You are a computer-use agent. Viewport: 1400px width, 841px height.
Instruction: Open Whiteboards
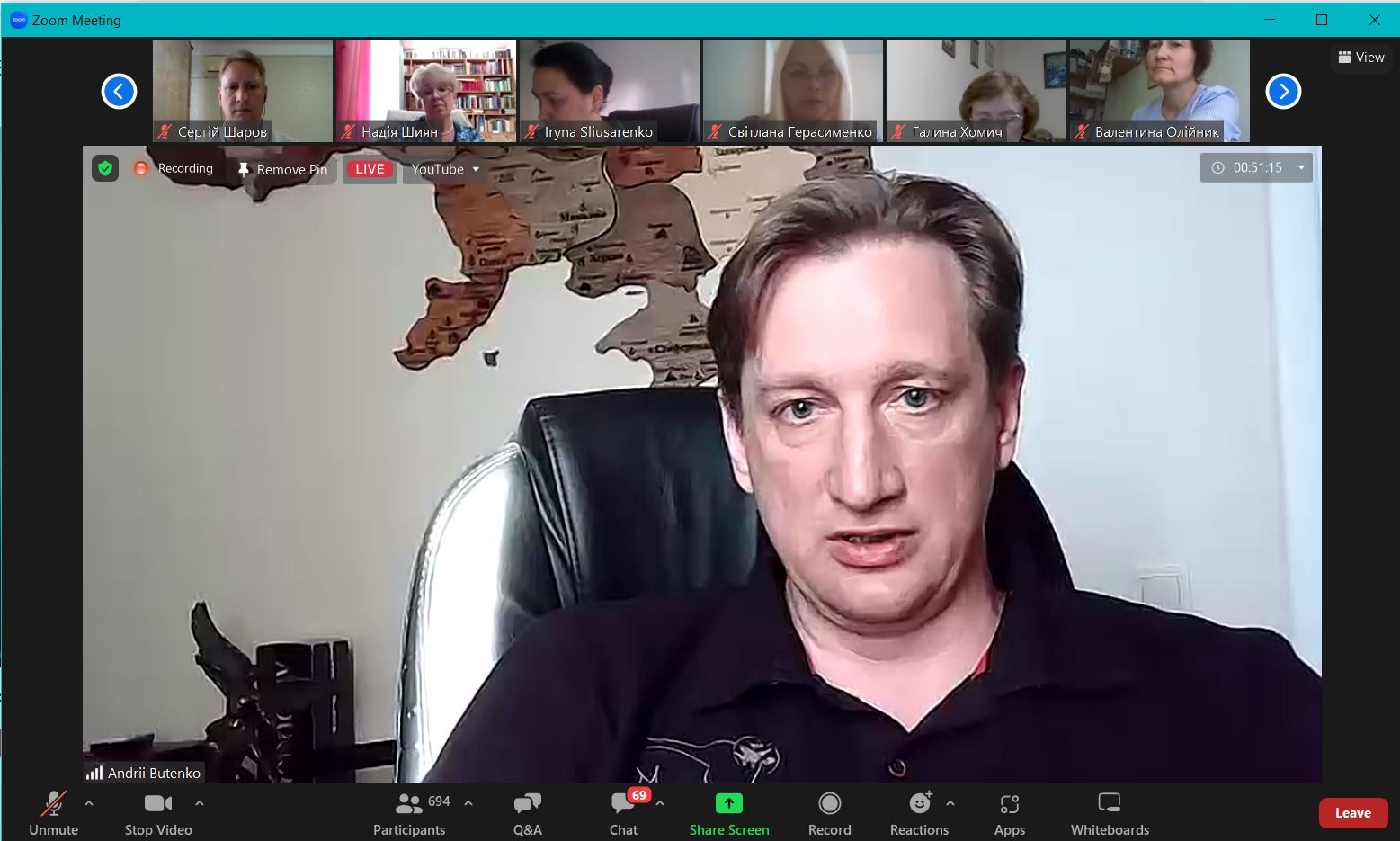[x=1110, y=813]
